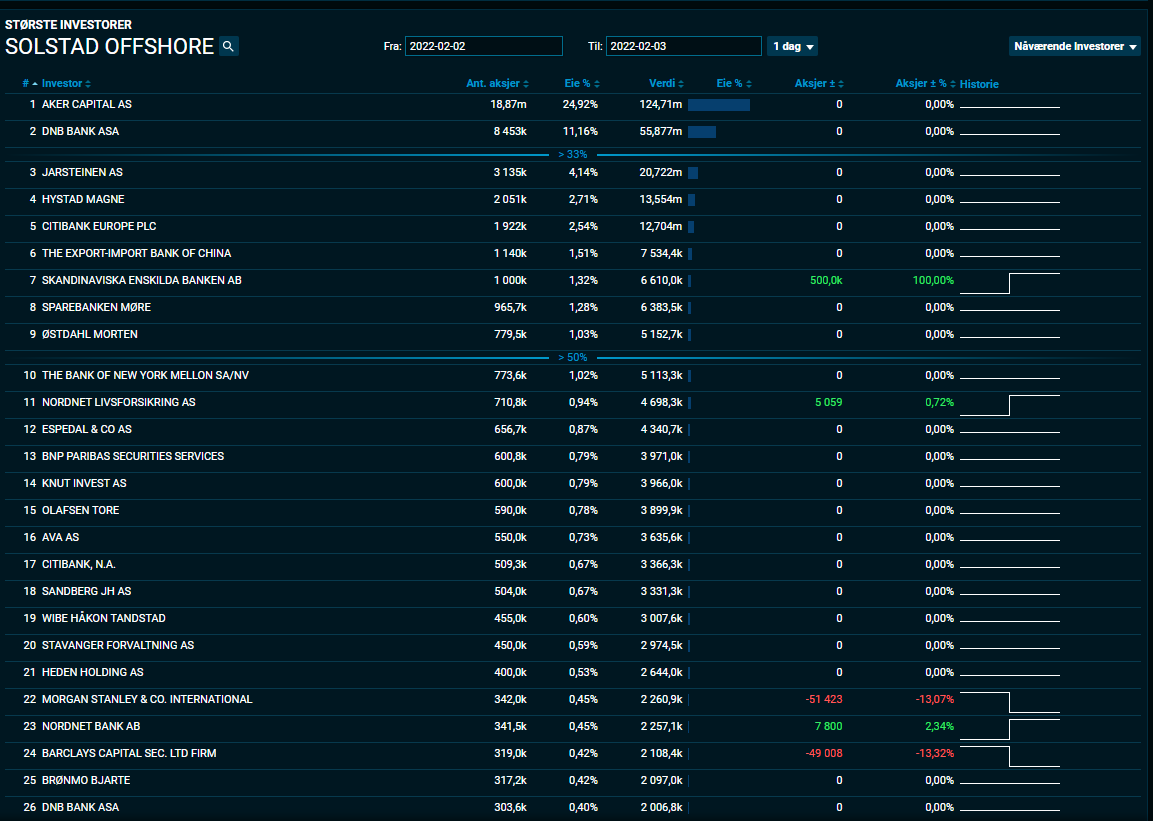Screen dimensions: 1153x821
Task: Select SKANDINAVISKA ENSKILDA BANKEN AB
Action: click(x=142, y=281)
